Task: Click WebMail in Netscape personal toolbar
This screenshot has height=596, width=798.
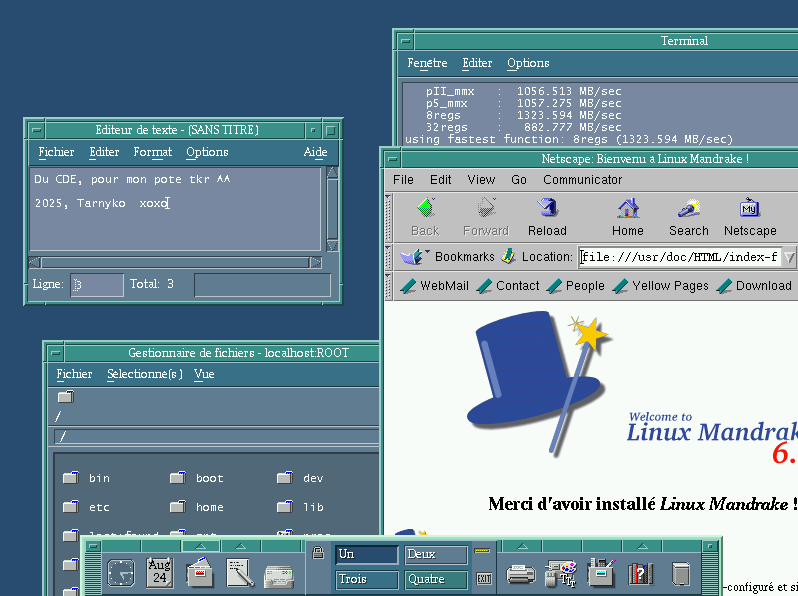Action: click(435, 286)
